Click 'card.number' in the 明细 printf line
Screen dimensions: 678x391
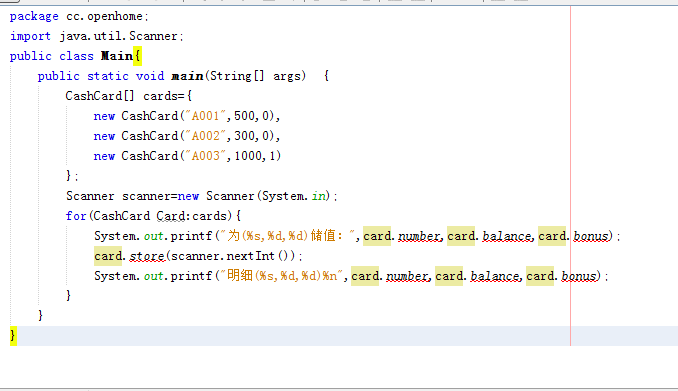pos(390,276)
